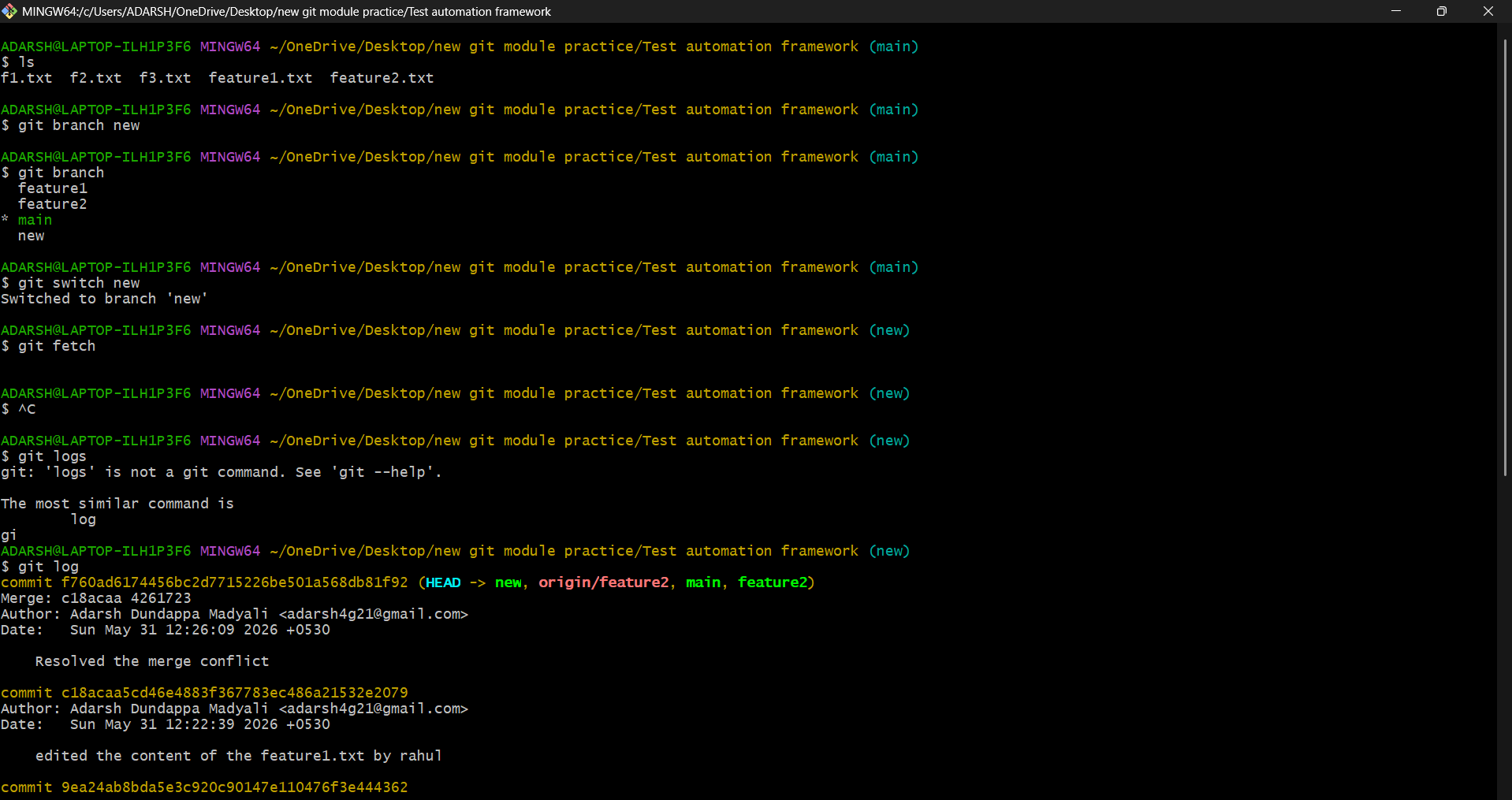Click the 'f1.txt' file name

click(x=27, y=78)
